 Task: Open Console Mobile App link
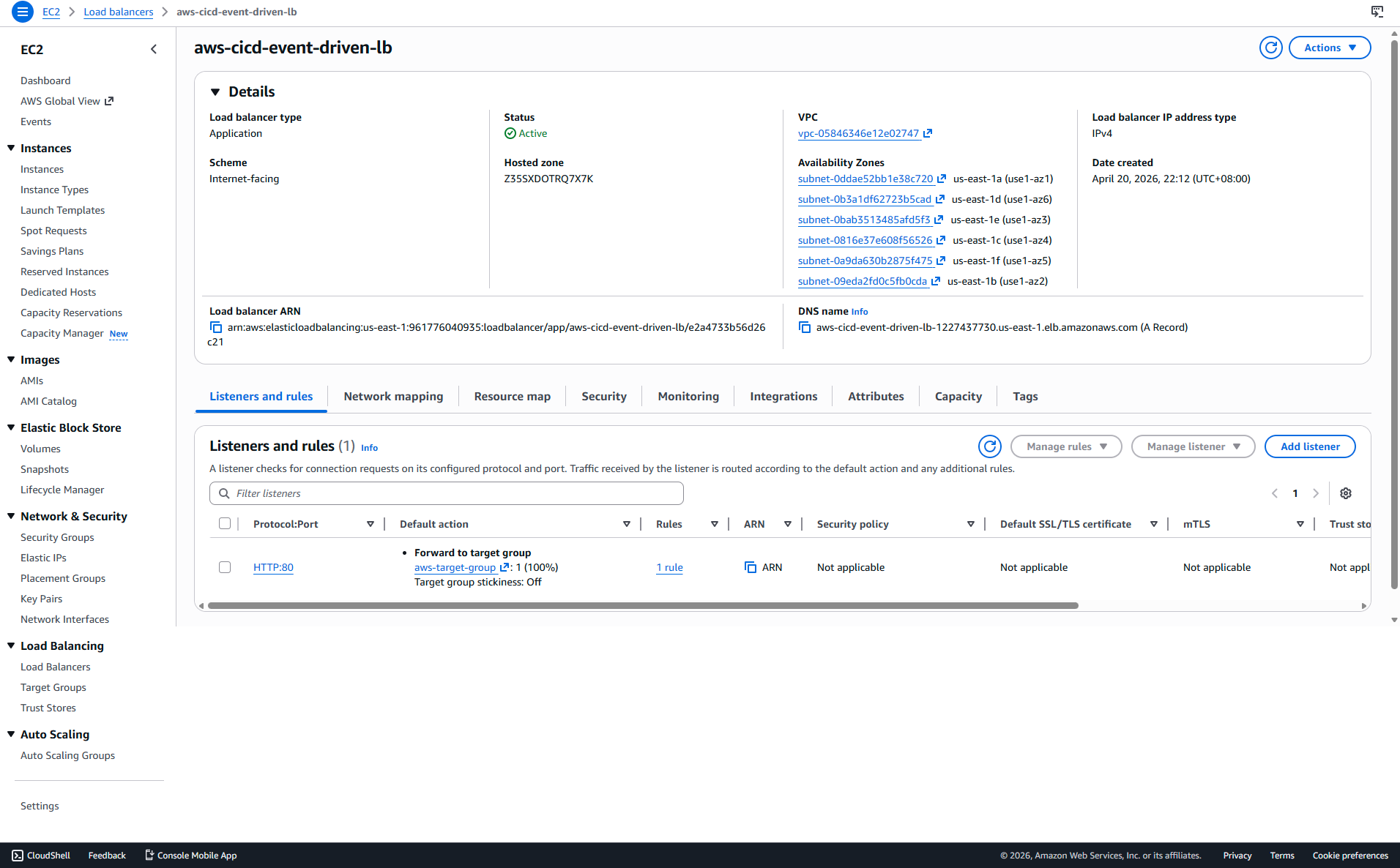(191, 856)
